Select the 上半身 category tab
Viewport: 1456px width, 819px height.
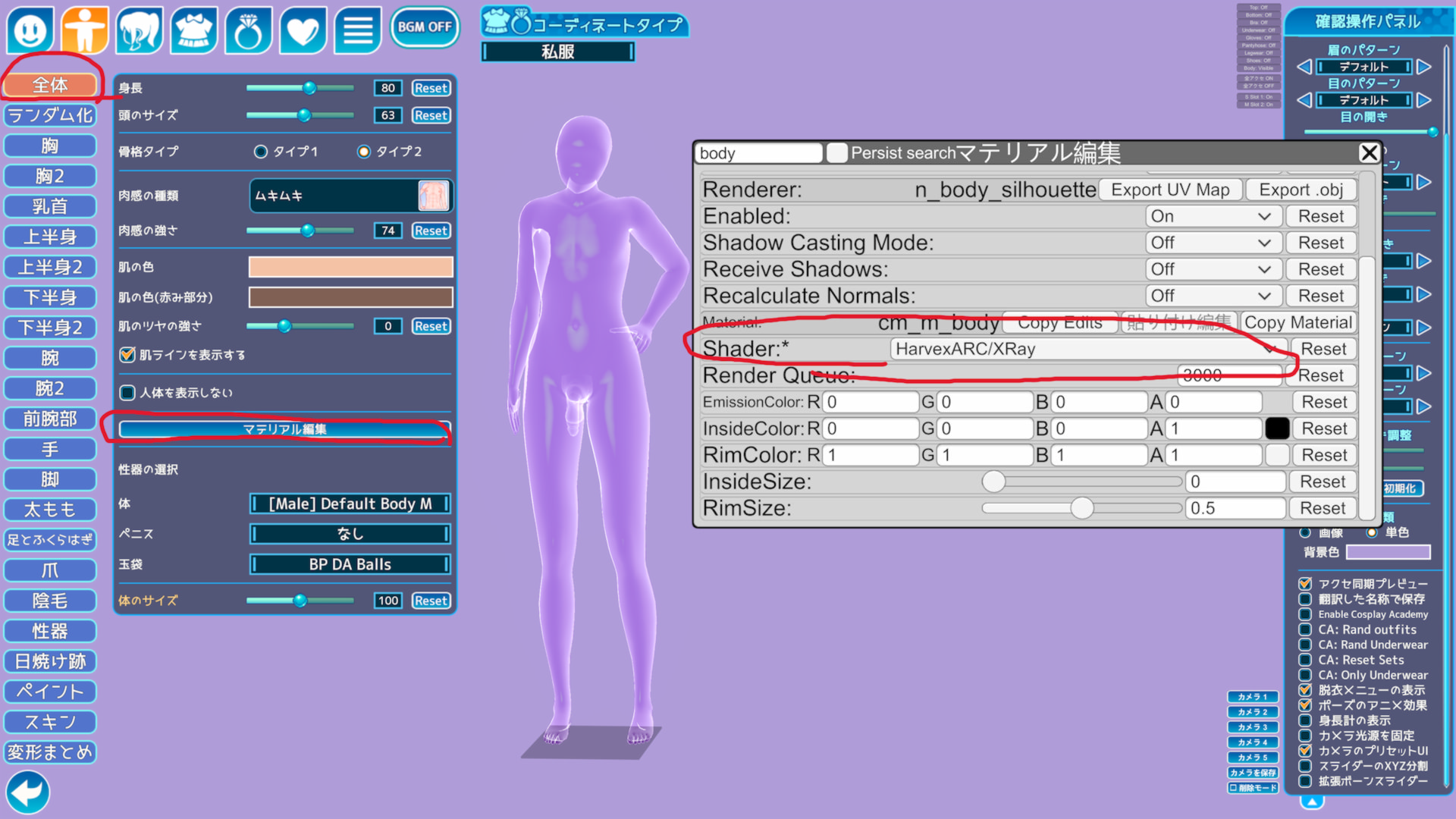[x=50, y=237]
